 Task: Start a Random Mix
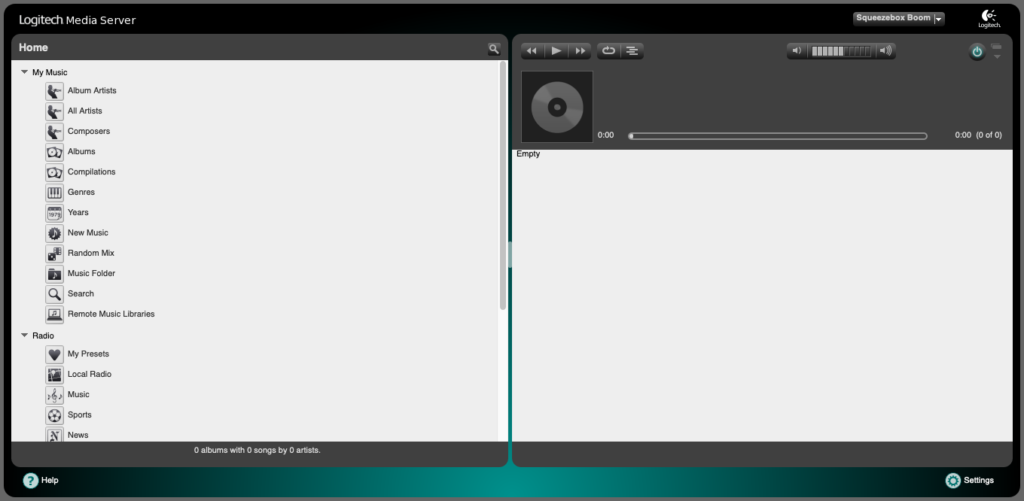click(x=90, y=253)
